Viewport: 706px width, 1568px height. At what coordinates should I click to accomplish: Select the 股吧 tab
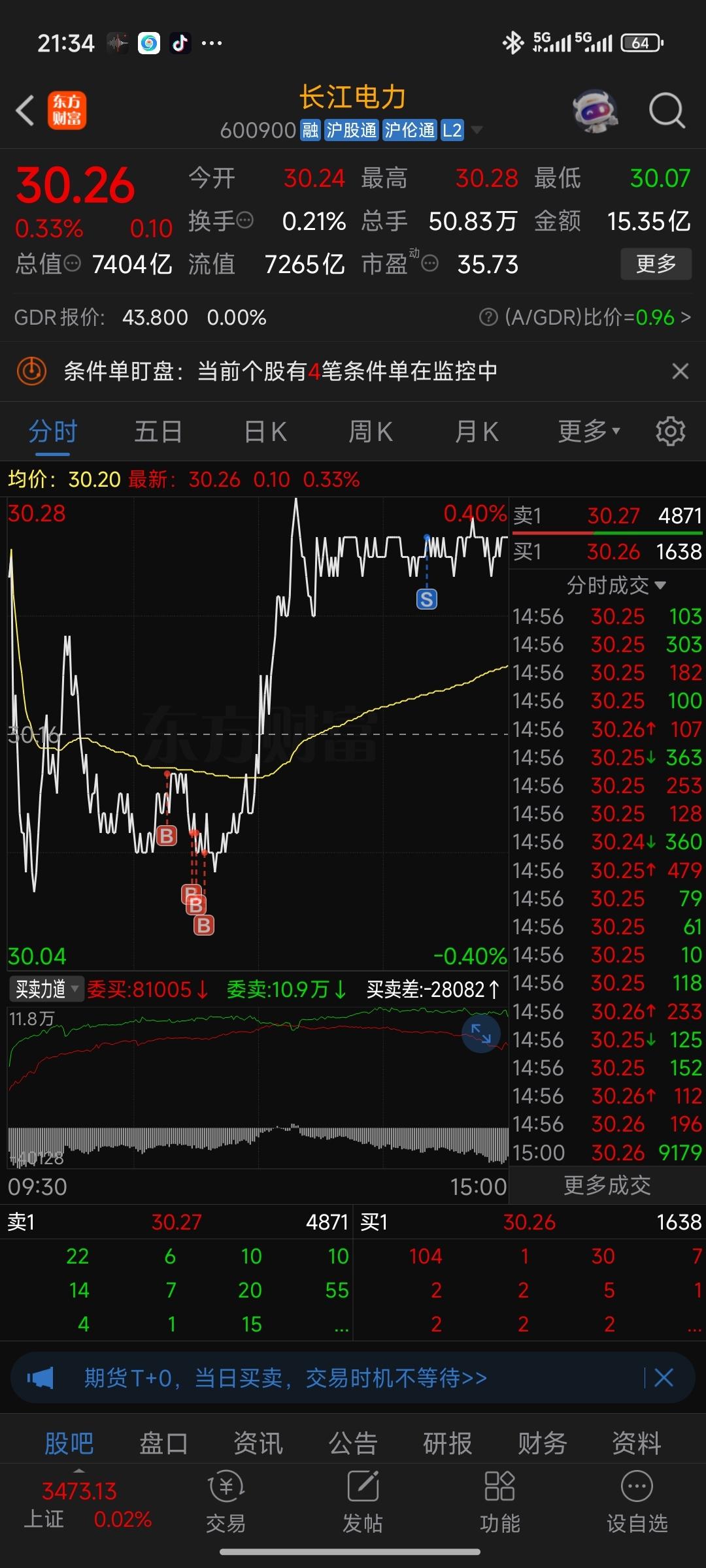(x=69, y=1443)
